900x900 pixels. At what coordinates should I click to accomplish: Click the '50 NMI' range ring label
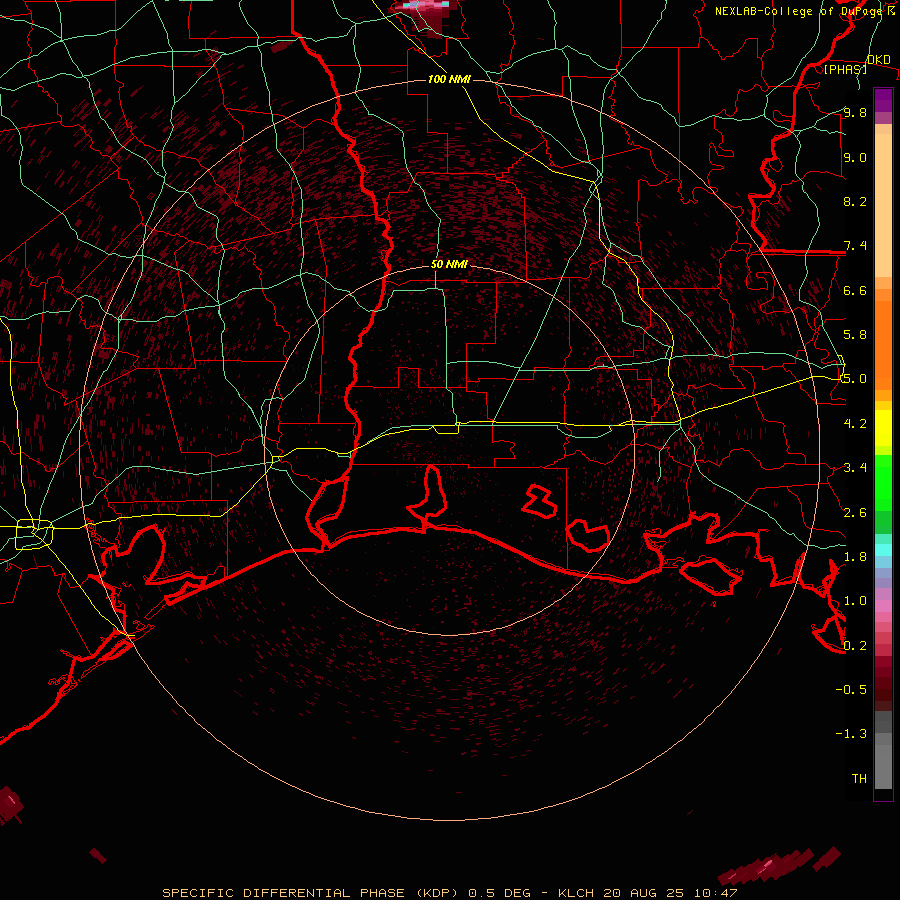pos(449,264)
